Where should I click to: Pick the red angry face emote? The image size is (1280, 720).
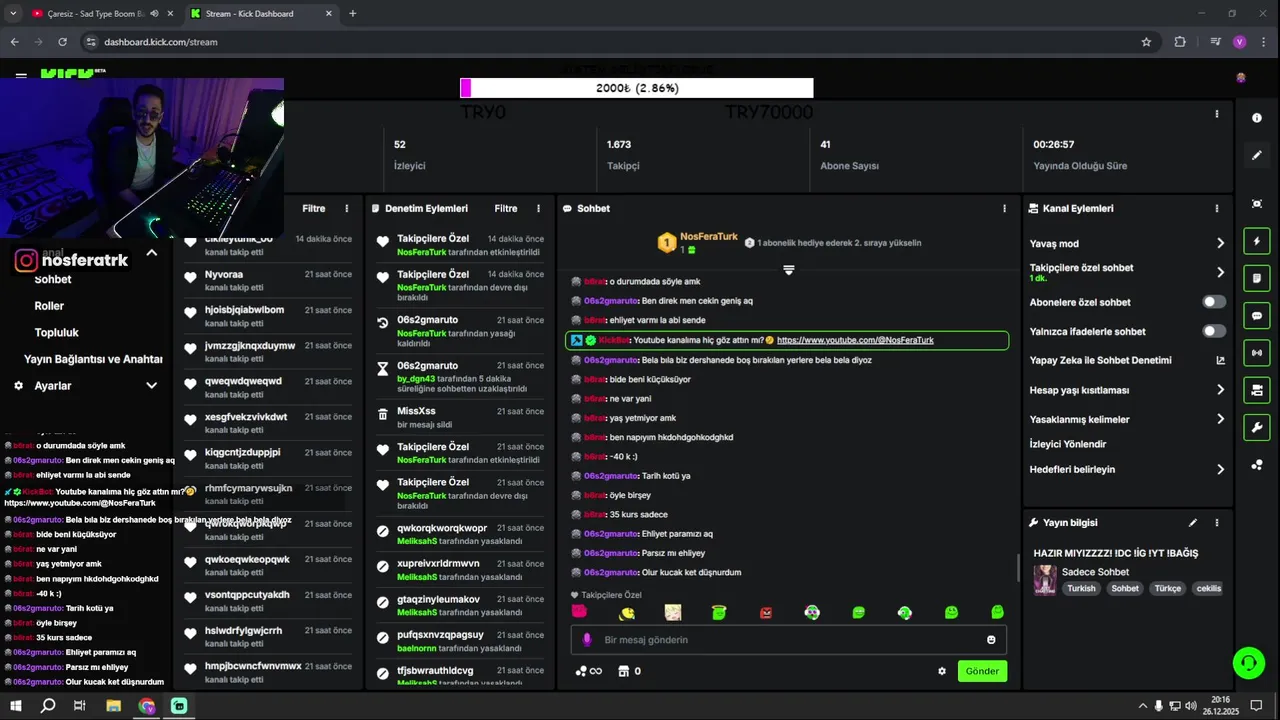[766, 613]
